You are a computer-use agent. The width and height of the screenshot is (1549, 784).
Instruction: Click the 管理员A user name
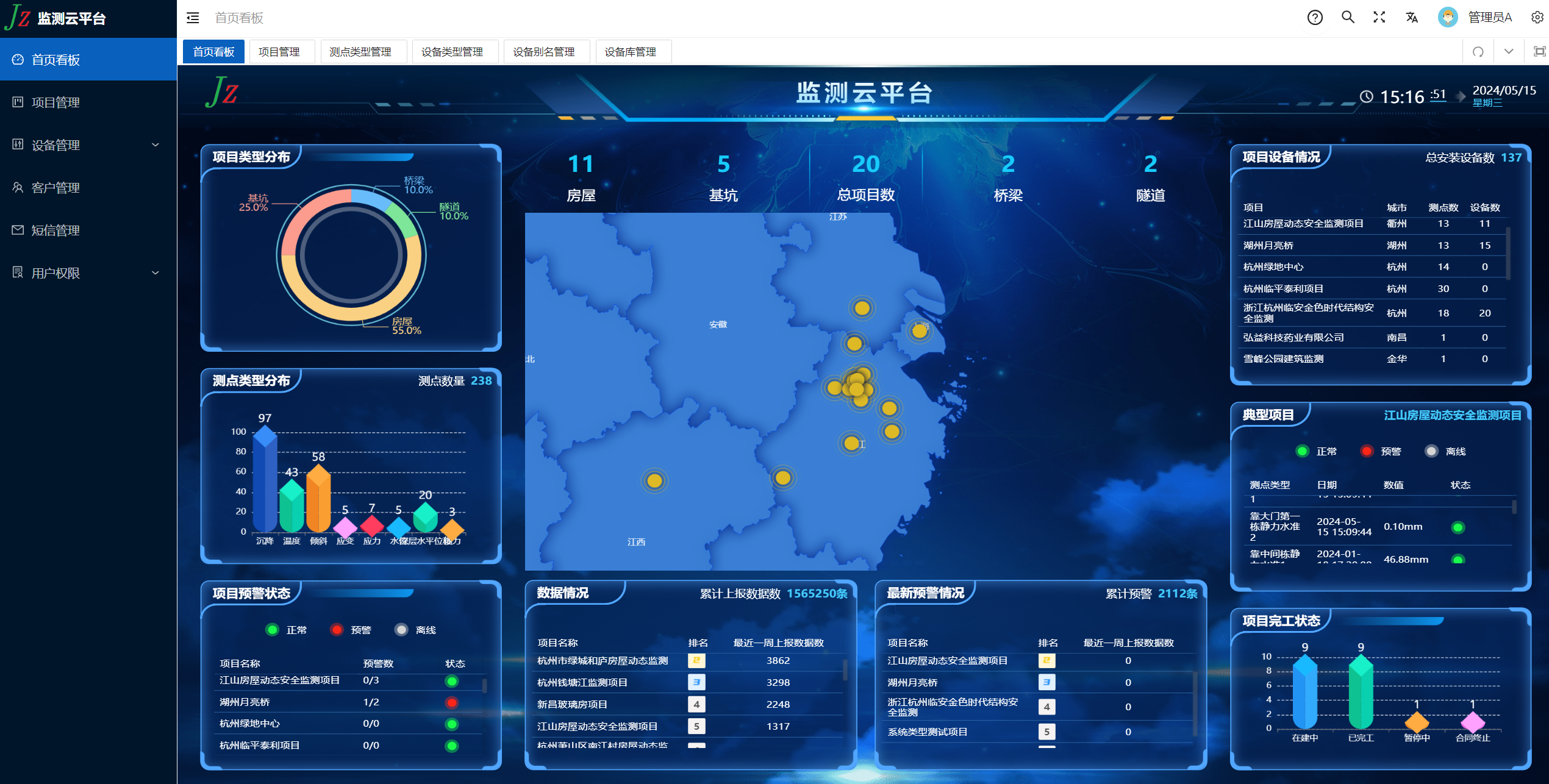(1490, 18)
